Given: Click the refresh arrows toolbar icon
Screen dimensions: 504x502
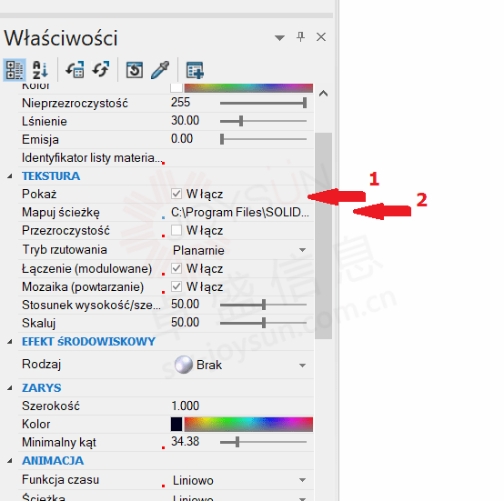Looking at the screenshot, I should pos(101,70).
